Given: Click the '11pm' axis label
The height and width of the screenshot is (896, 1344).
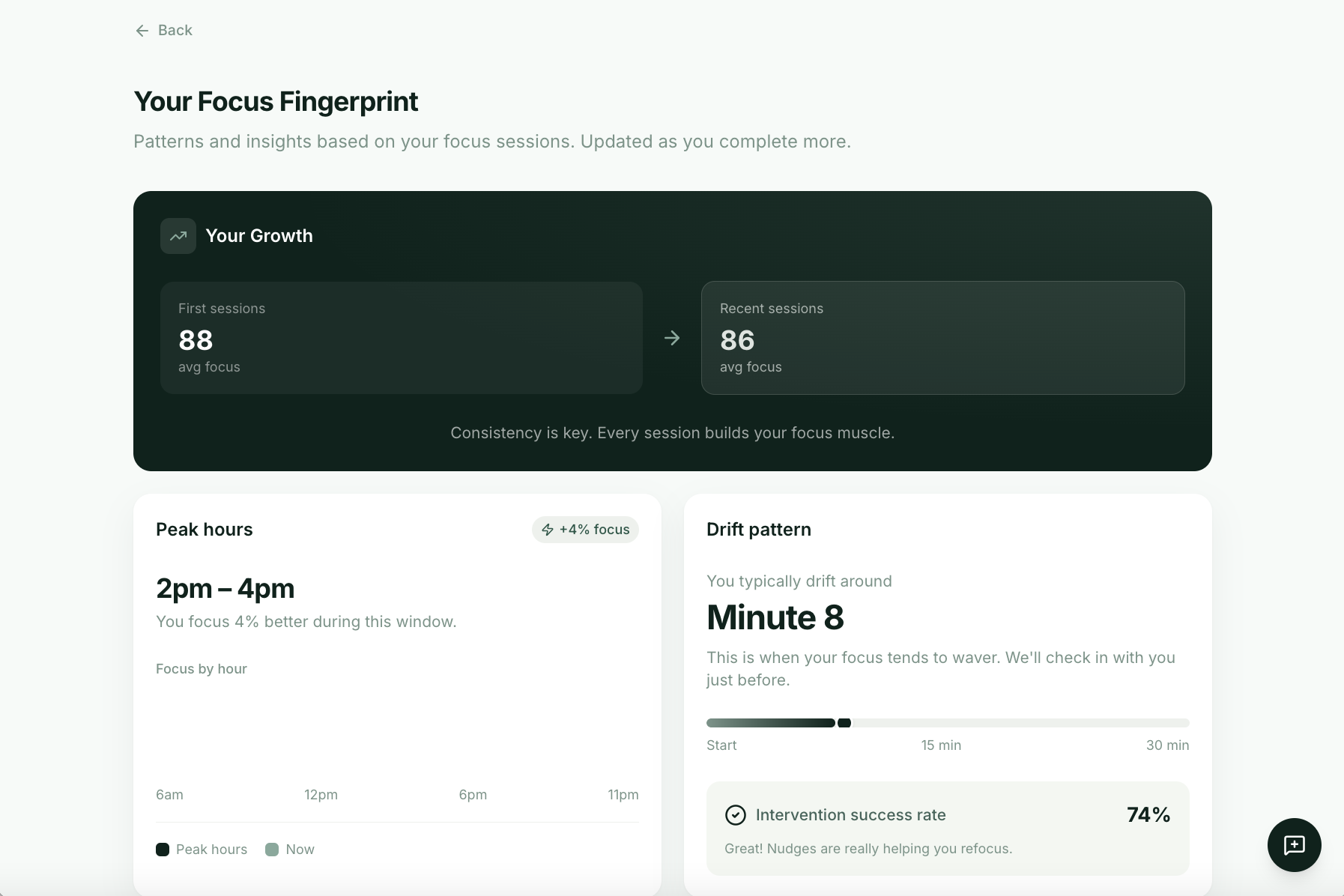Looking at the screenshot, I should (623, 795).
